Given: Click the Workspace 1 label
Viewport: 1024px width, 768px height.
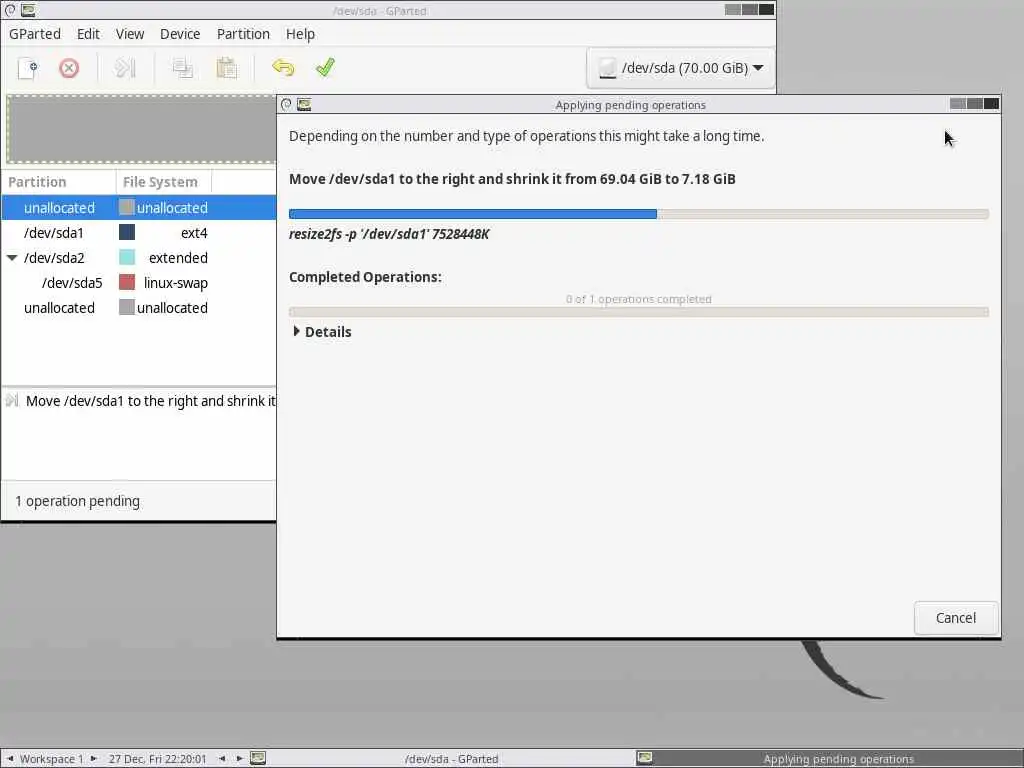Looking at the screenshot, I should (52, 758).
